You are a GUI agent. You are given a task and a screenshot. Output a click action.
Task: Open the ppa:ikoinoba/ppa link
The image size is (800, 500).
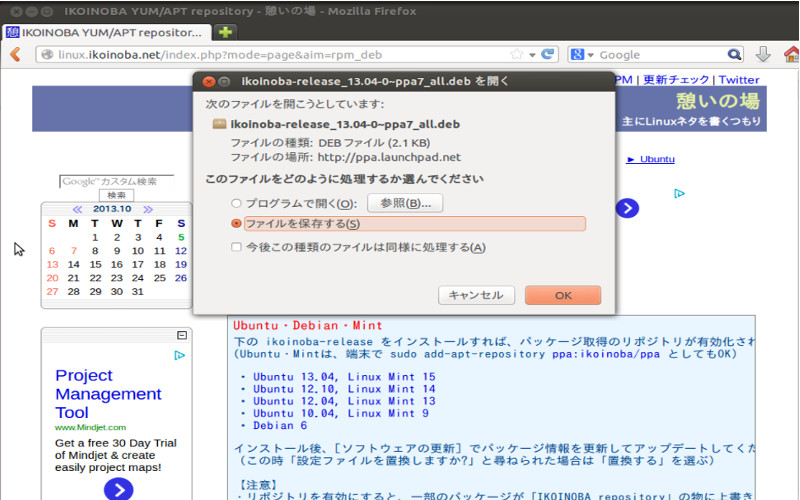(x=606, y=354)
